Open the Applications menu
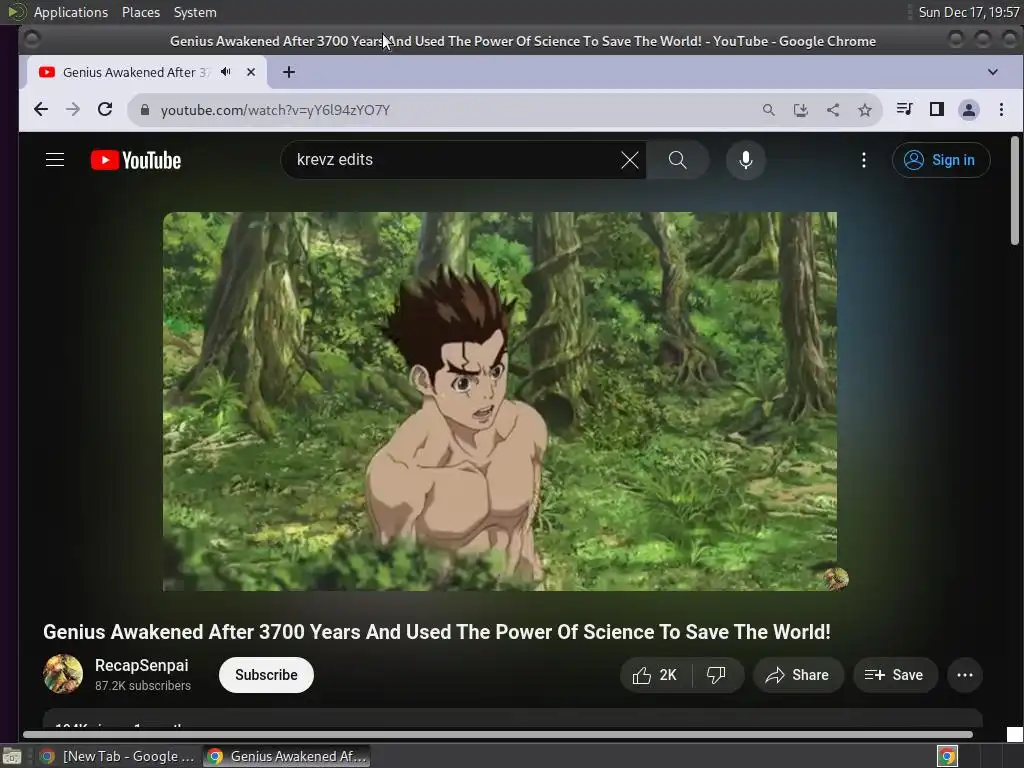 pyautogui.click(x=71, y=12)
